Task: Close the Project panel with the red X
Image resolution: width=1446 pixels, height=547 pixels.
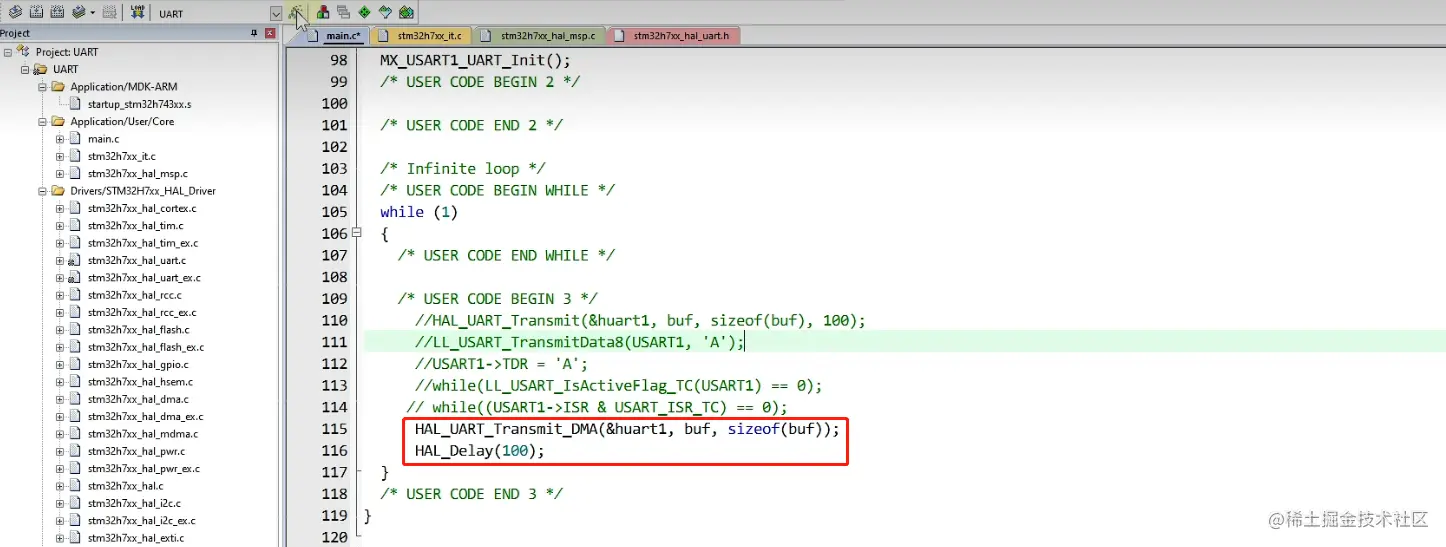Action: click(270, 34)
